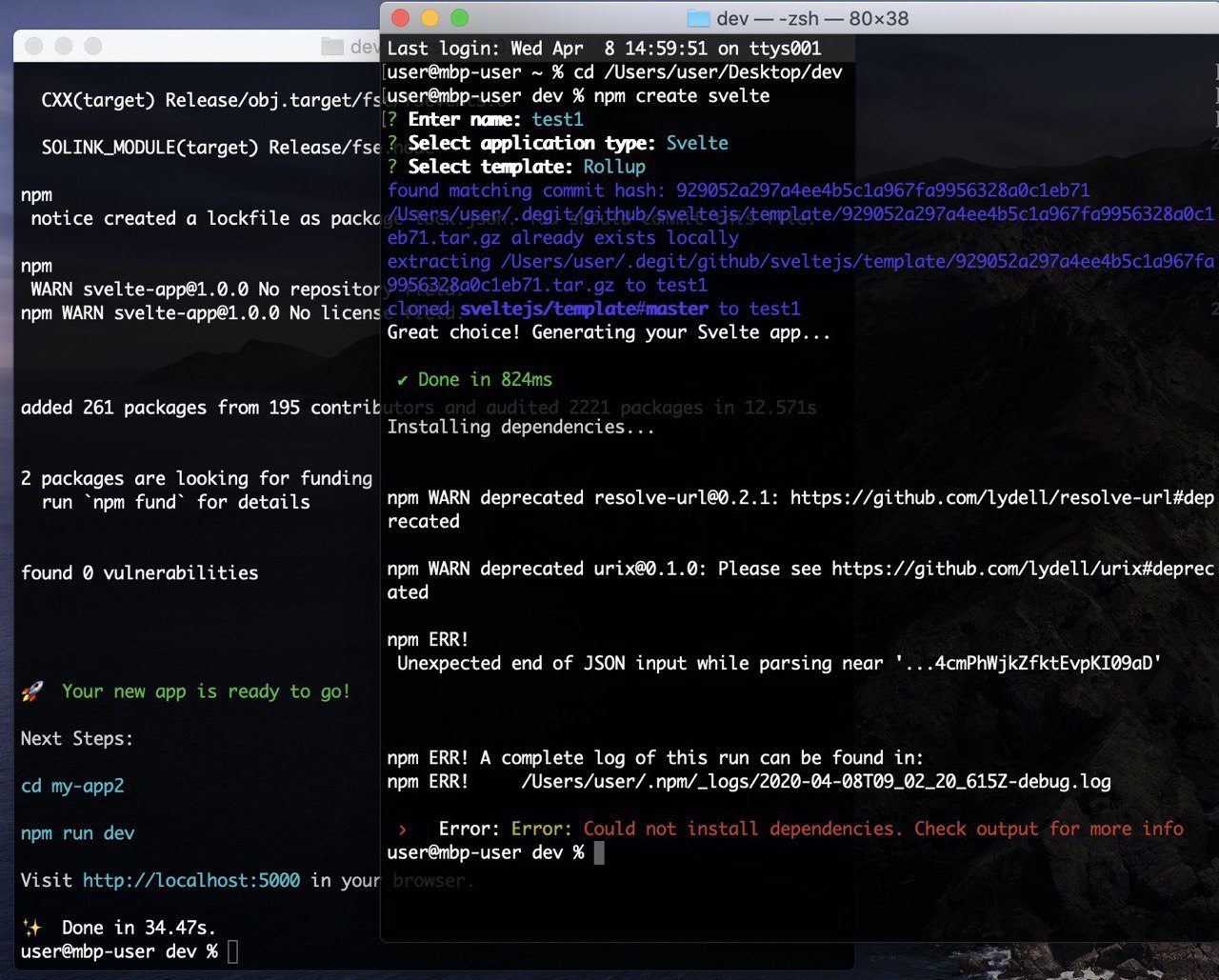Click the front terminal window title 'dev — -zsh — 80×38'
Screen dimensions: 1219x980
812,18
